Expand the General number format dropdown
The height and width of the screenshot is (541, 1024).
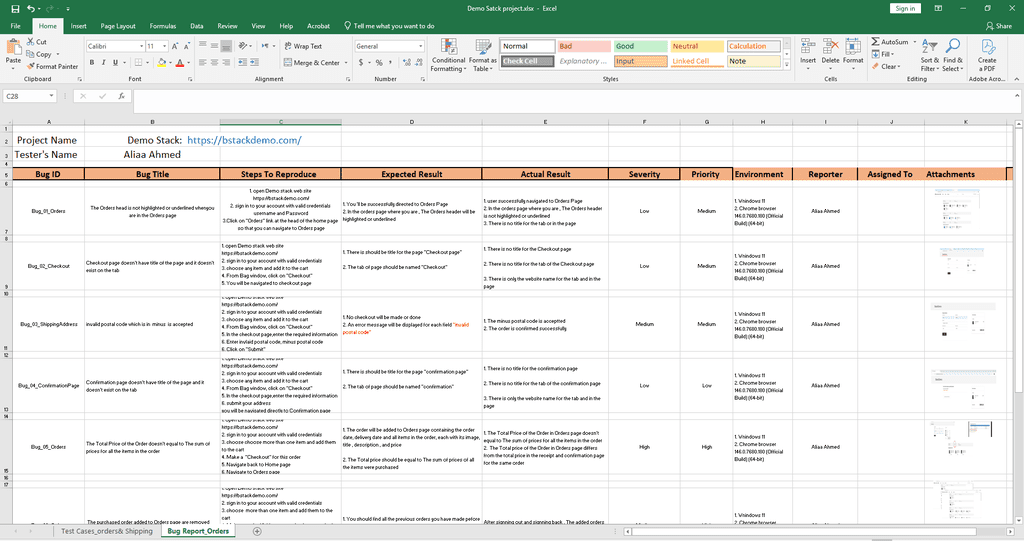point(421,46)
